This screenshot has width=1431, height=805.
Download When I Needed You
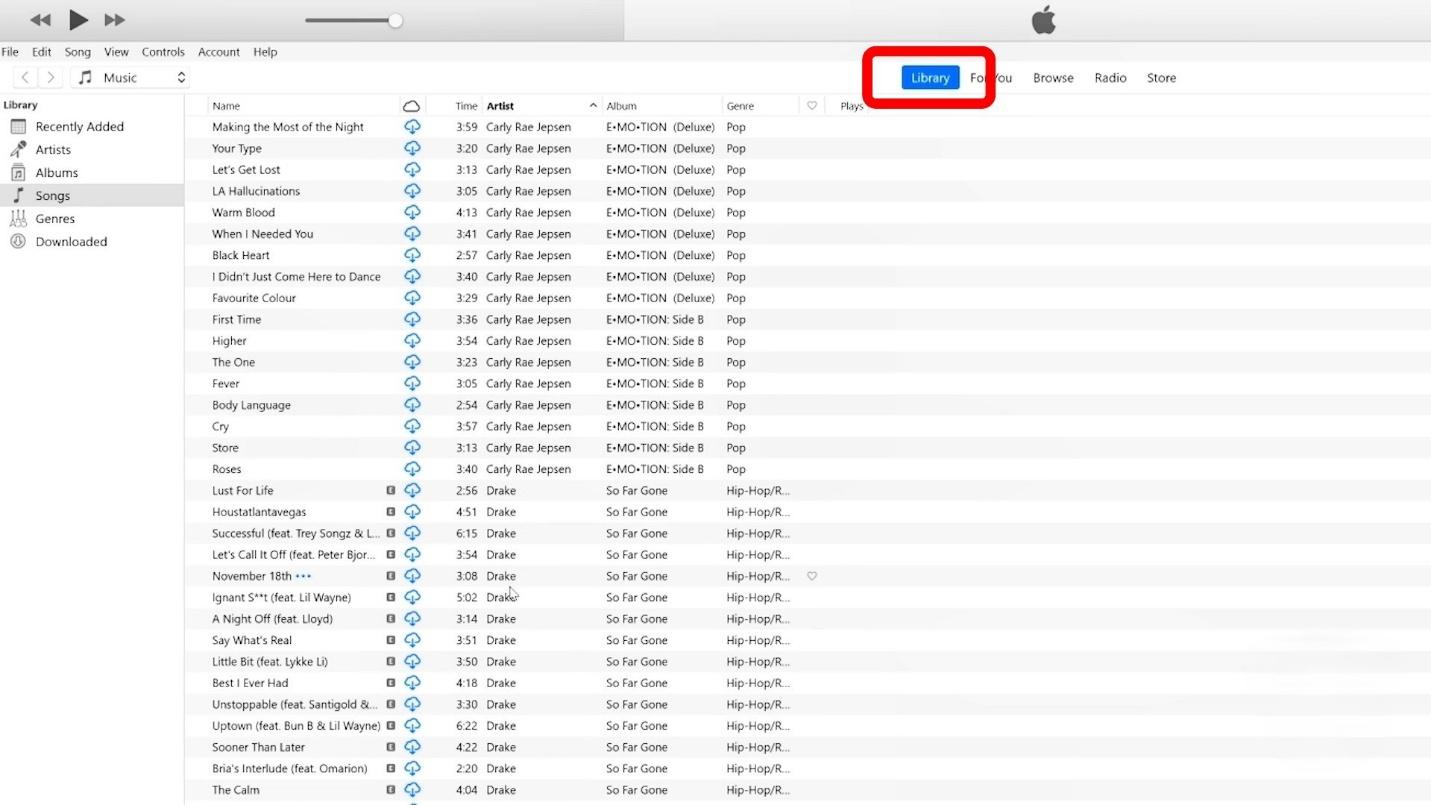coord(412,234)
